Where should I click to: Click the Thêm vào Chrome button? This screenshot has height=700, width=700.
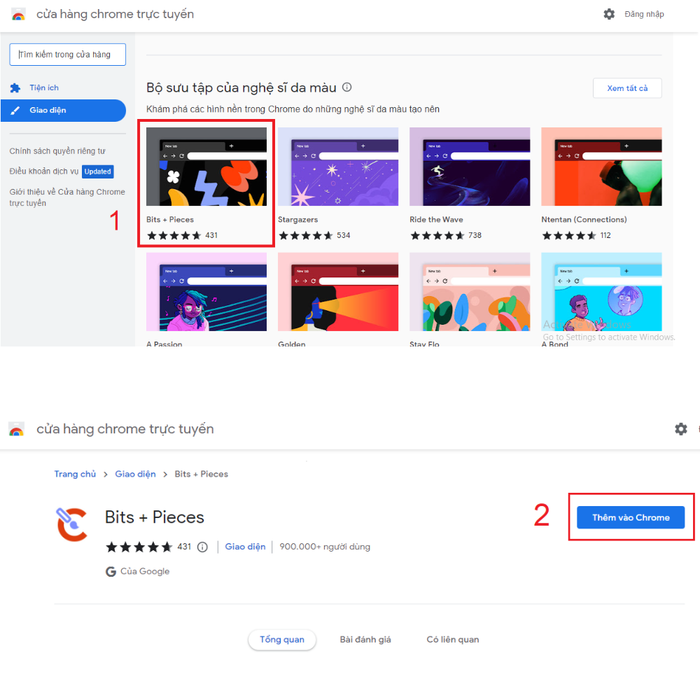[630, 517]
